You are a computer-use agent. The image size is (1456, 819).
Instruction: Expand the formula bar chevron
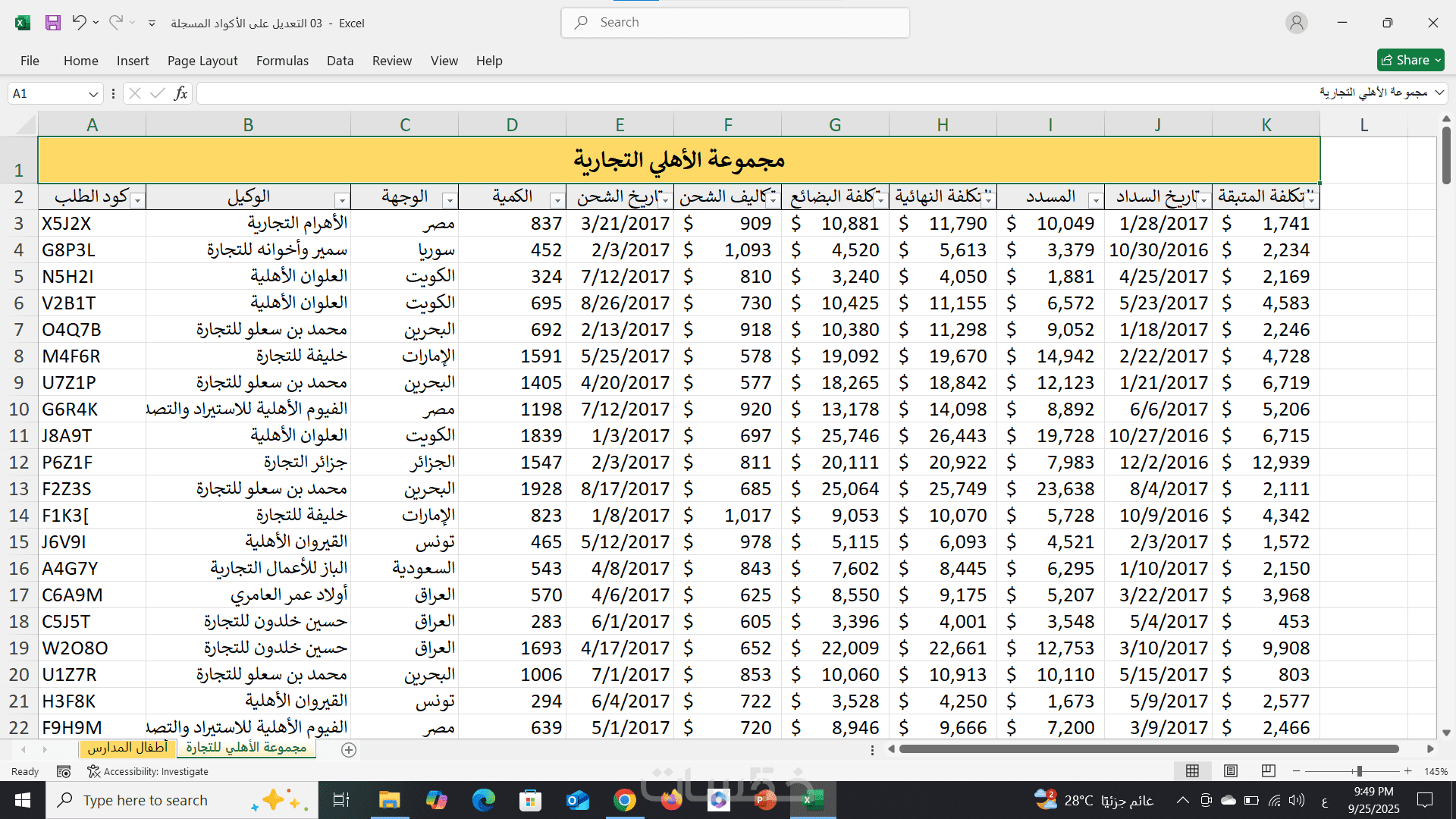tap(1440, 93)
